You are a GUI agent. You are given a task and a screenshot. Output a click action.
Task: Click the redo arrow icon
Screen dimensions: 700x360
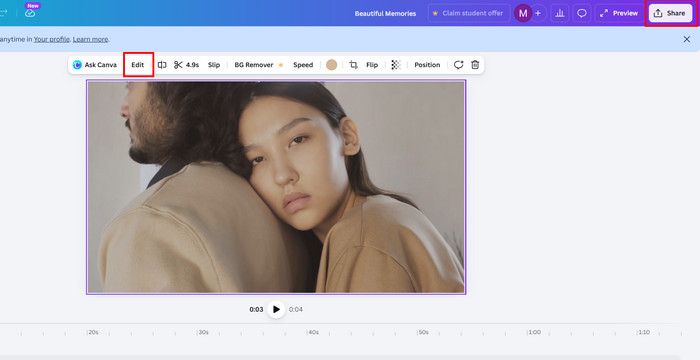pos(4,13)
